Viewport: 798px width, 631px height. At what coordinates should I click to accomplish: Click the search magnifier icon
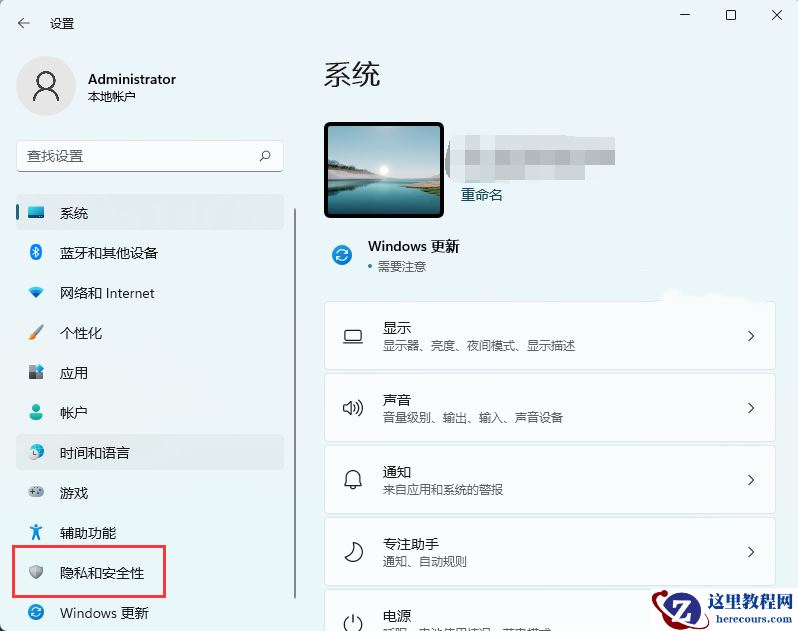pyautogui.click(x=265, y=156)
